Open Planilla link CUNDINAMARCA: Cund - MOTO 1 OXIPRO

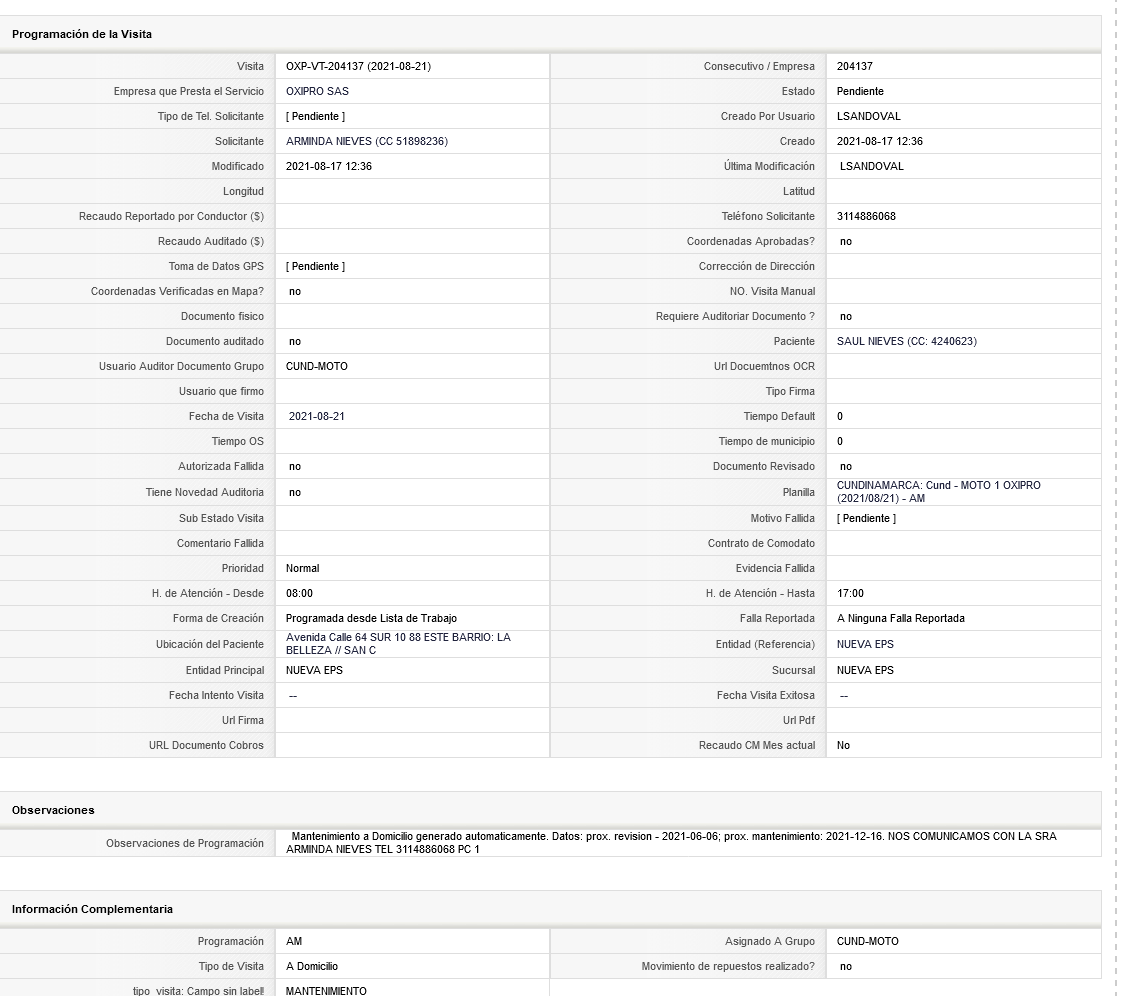[938, 492]
